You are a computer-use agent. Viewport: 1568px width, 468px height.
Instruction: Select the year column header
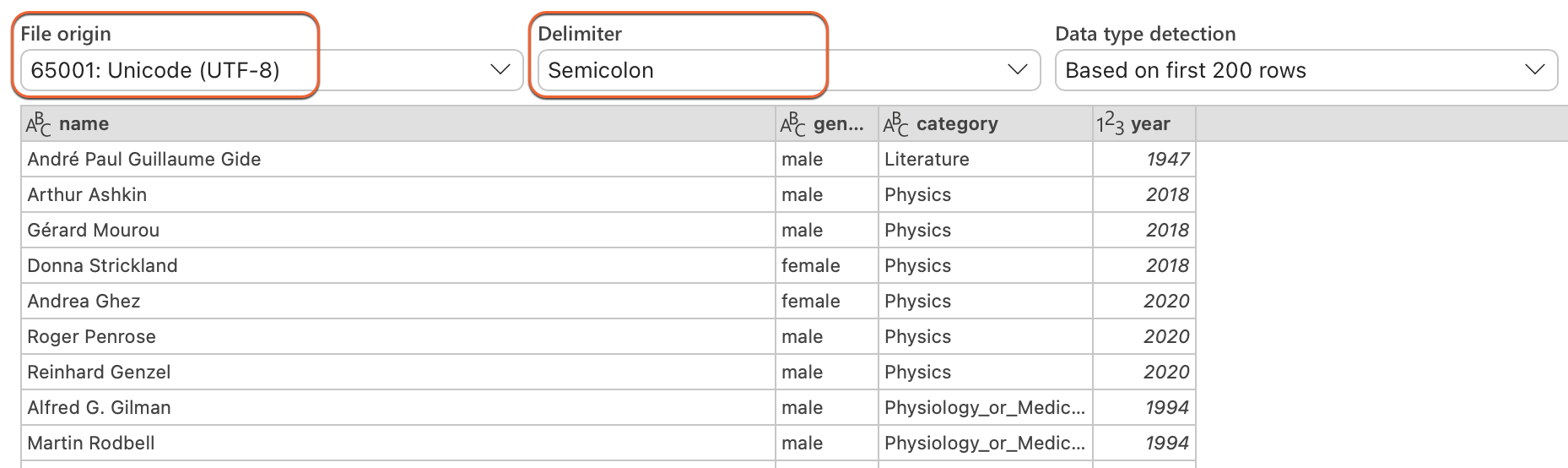point(1144,124)
